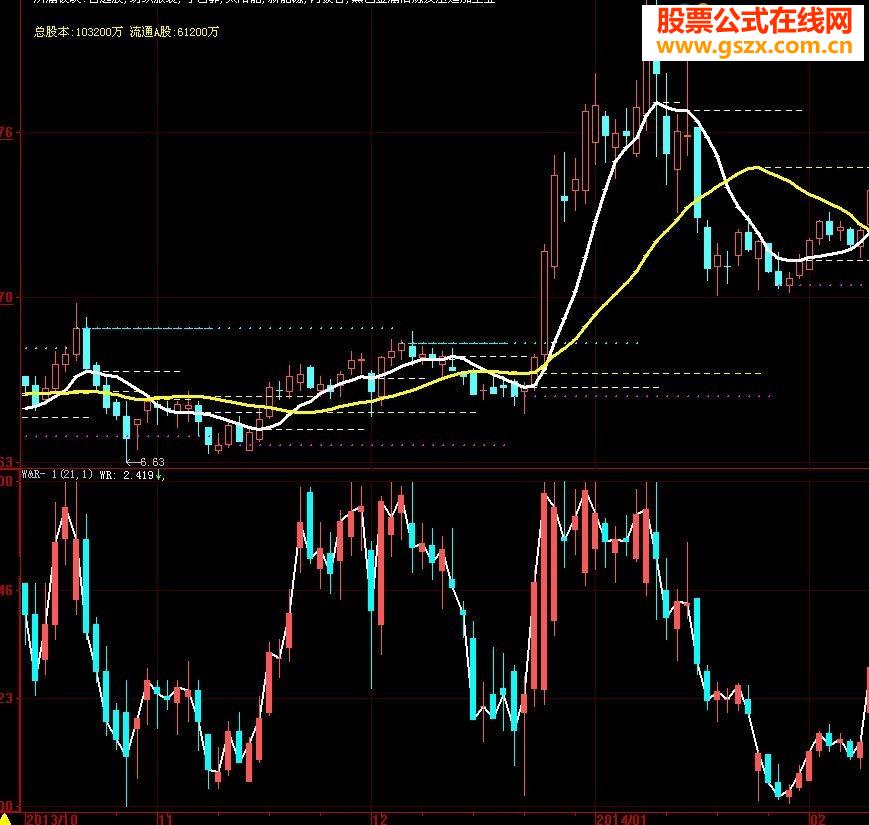Click the arrow pointing to 6.63 low

(x=132, y=462)
